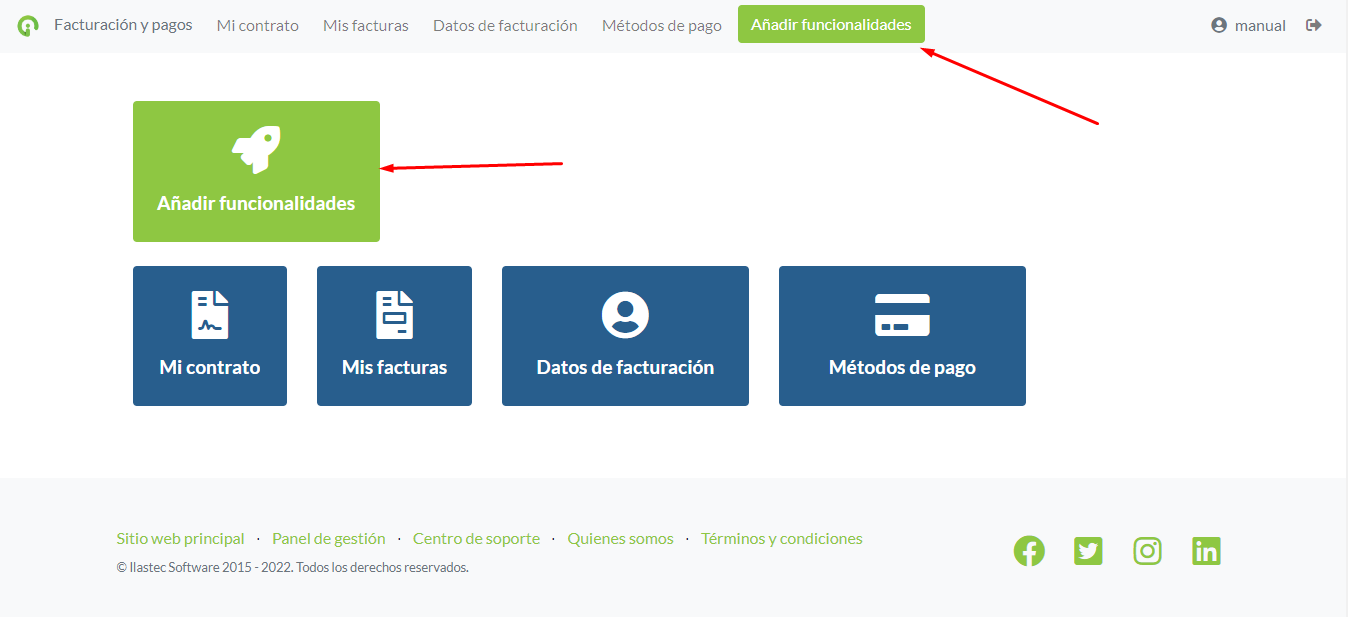Go to Mis facturas in navbar
The height and width of the screenshot is (617, 1348).
(365, 26)
